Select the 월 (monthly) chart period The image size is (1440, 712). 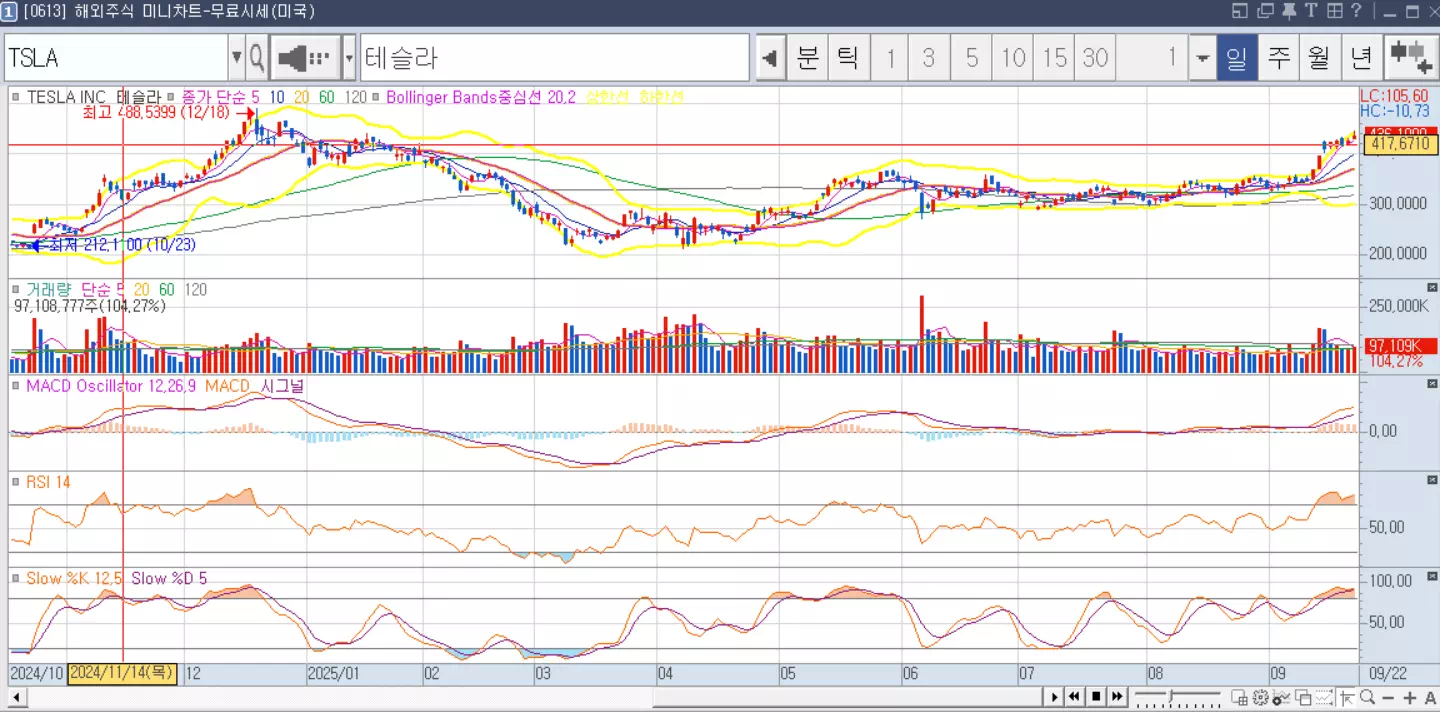click(x=1319, y=58)
